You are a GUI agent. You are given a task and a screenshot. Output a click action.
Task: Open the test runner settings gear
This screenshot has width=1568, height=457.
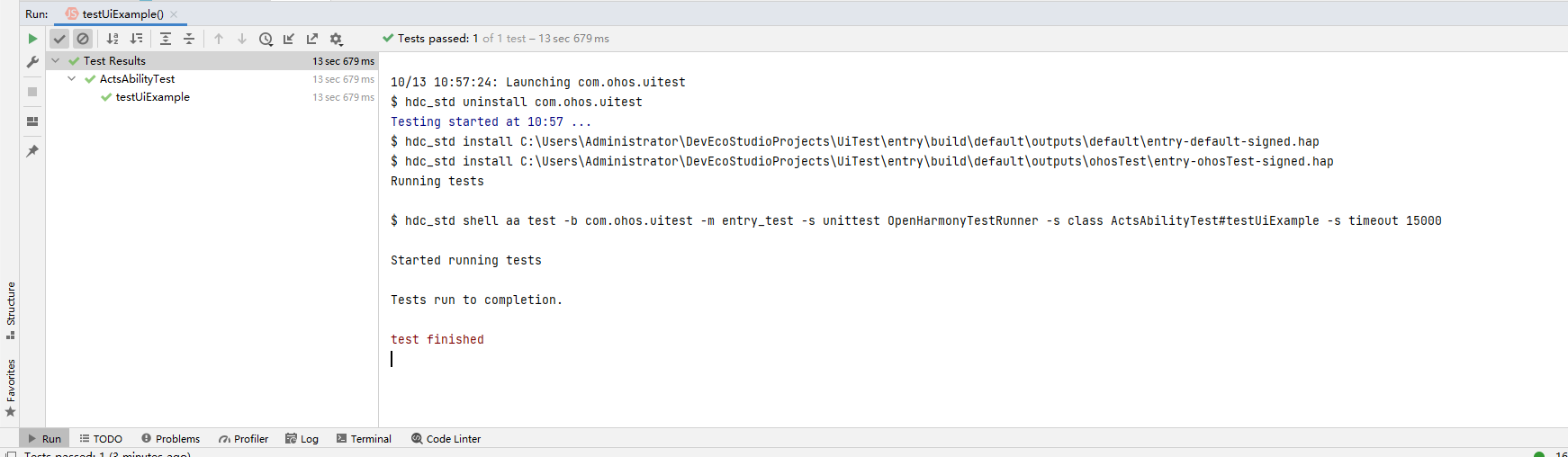336,39
